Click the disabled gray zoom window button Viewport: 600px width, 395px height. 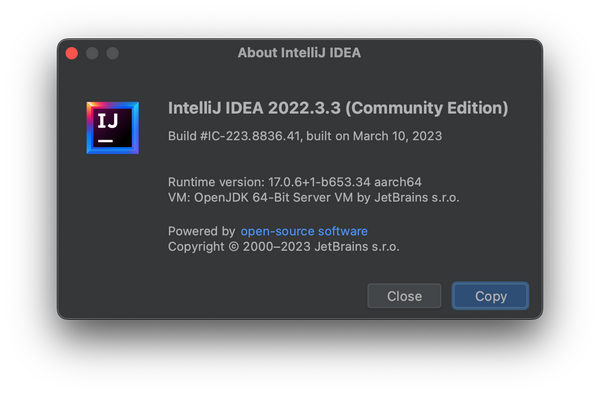[x=112, y=53]
